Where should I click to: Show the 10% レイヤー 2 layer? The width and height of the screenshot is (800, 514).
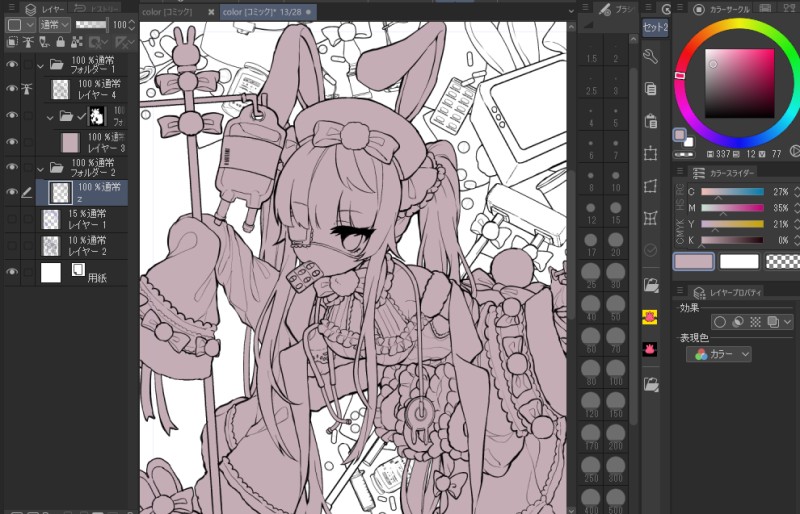tap(12, 246)
